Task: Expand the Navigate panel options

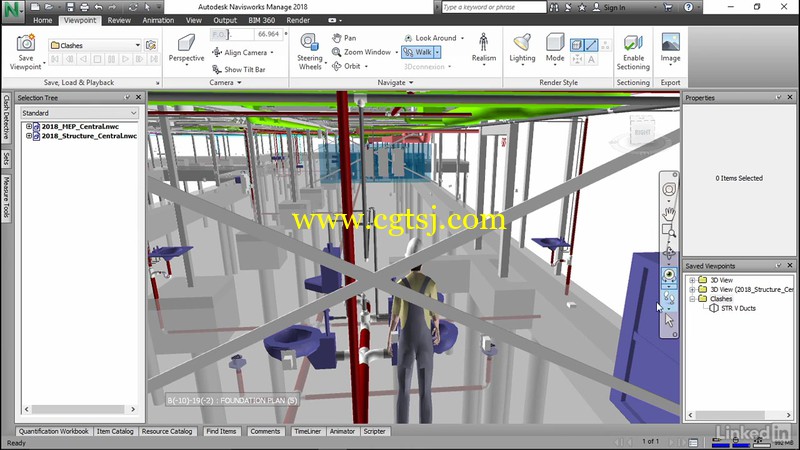Action: pyautogui.click(x=395, y=83)
